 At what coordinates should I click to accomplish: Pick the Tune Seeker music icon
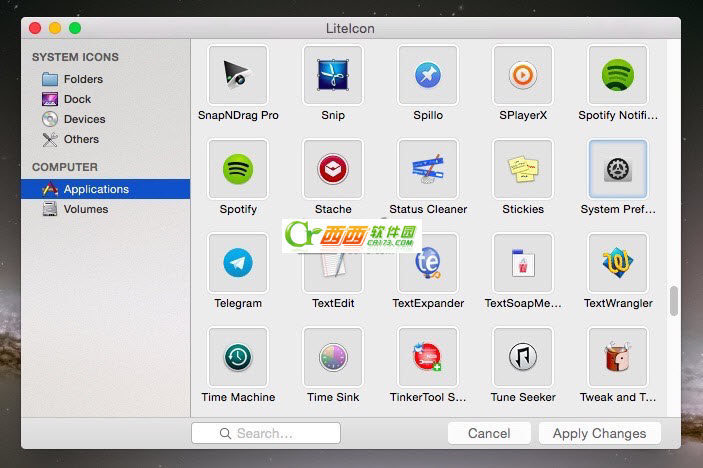pos(523,357)
